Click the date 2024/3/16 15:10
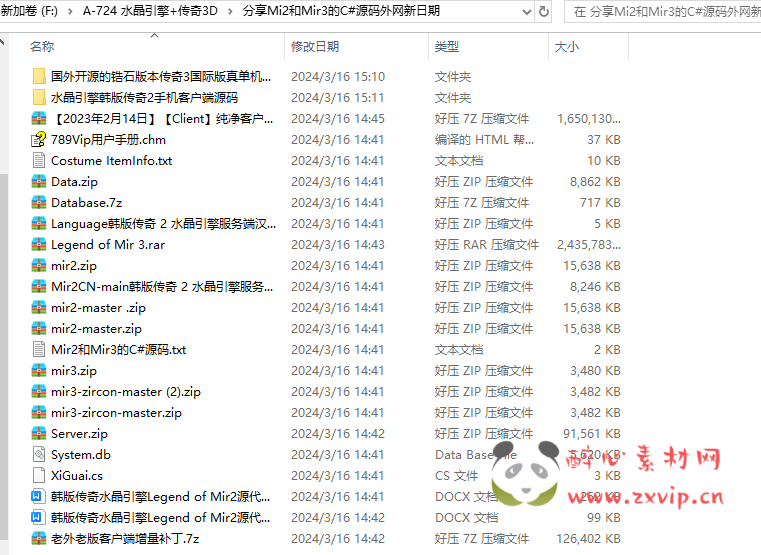The image size is (761, 555). tap(338, 77)
